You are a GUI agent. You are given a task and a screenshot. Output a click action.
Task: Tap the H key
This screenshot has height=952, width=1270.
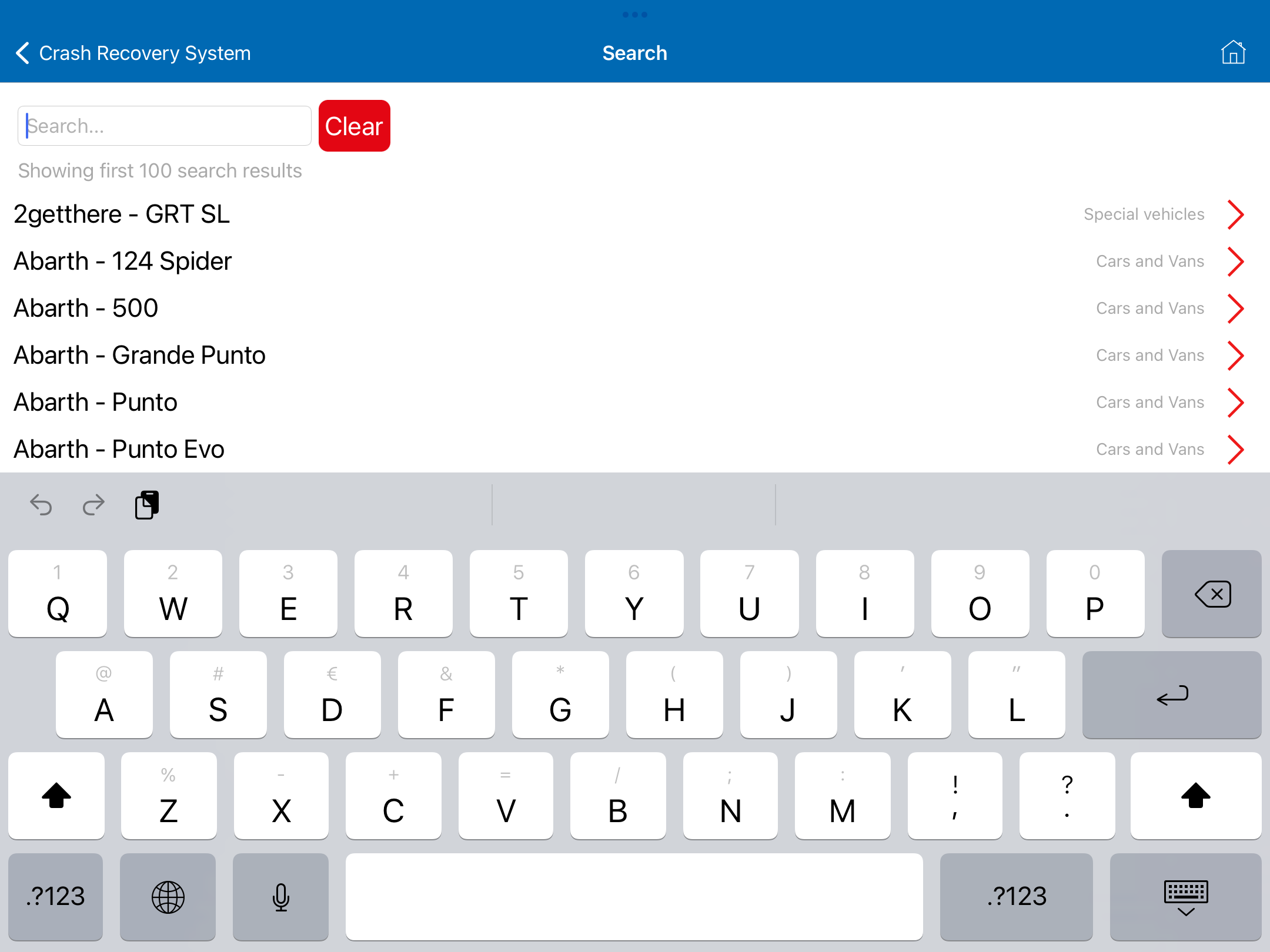click(674, 695)
